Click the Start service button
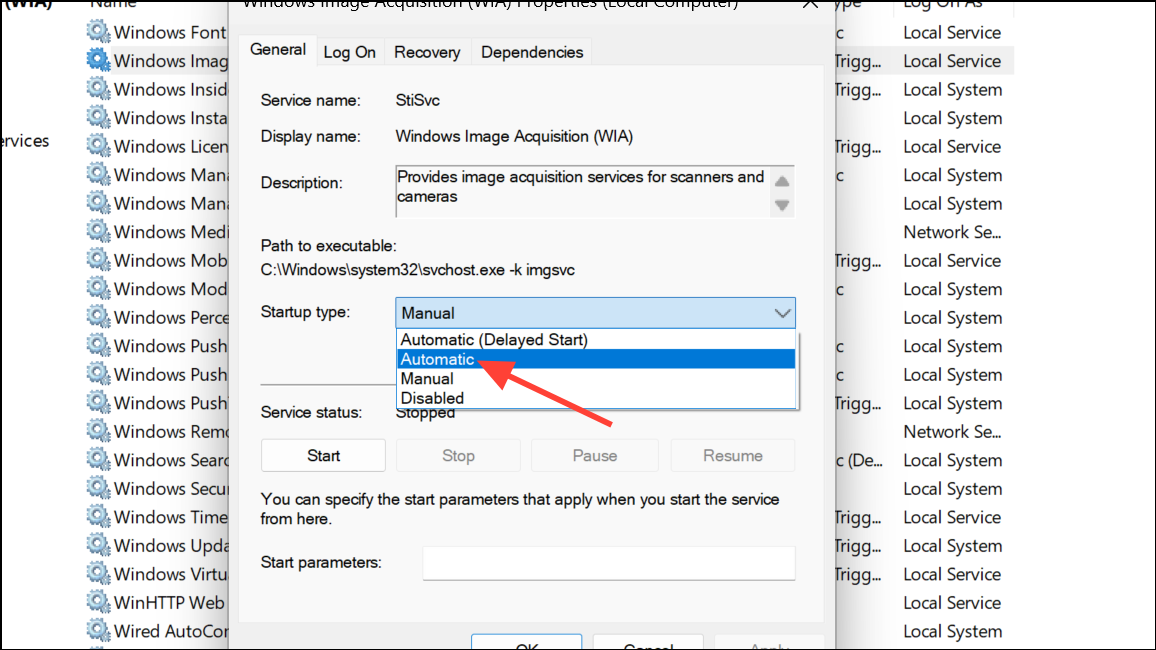Image resolution: width=1156 pixels, height=650 pixels. click(x=323, y=455)
